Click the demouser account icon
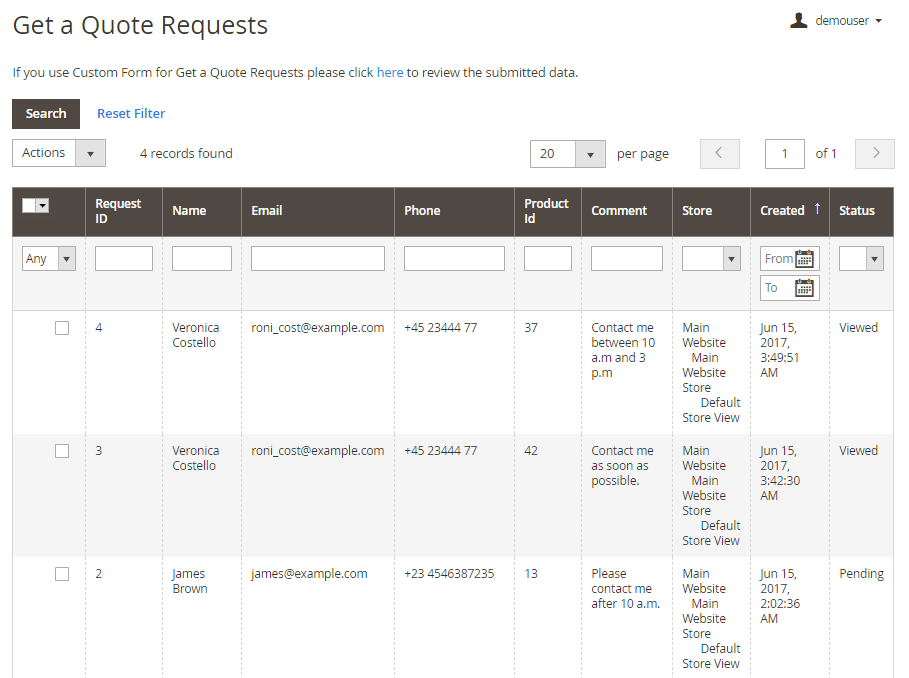 coord(798,21)
